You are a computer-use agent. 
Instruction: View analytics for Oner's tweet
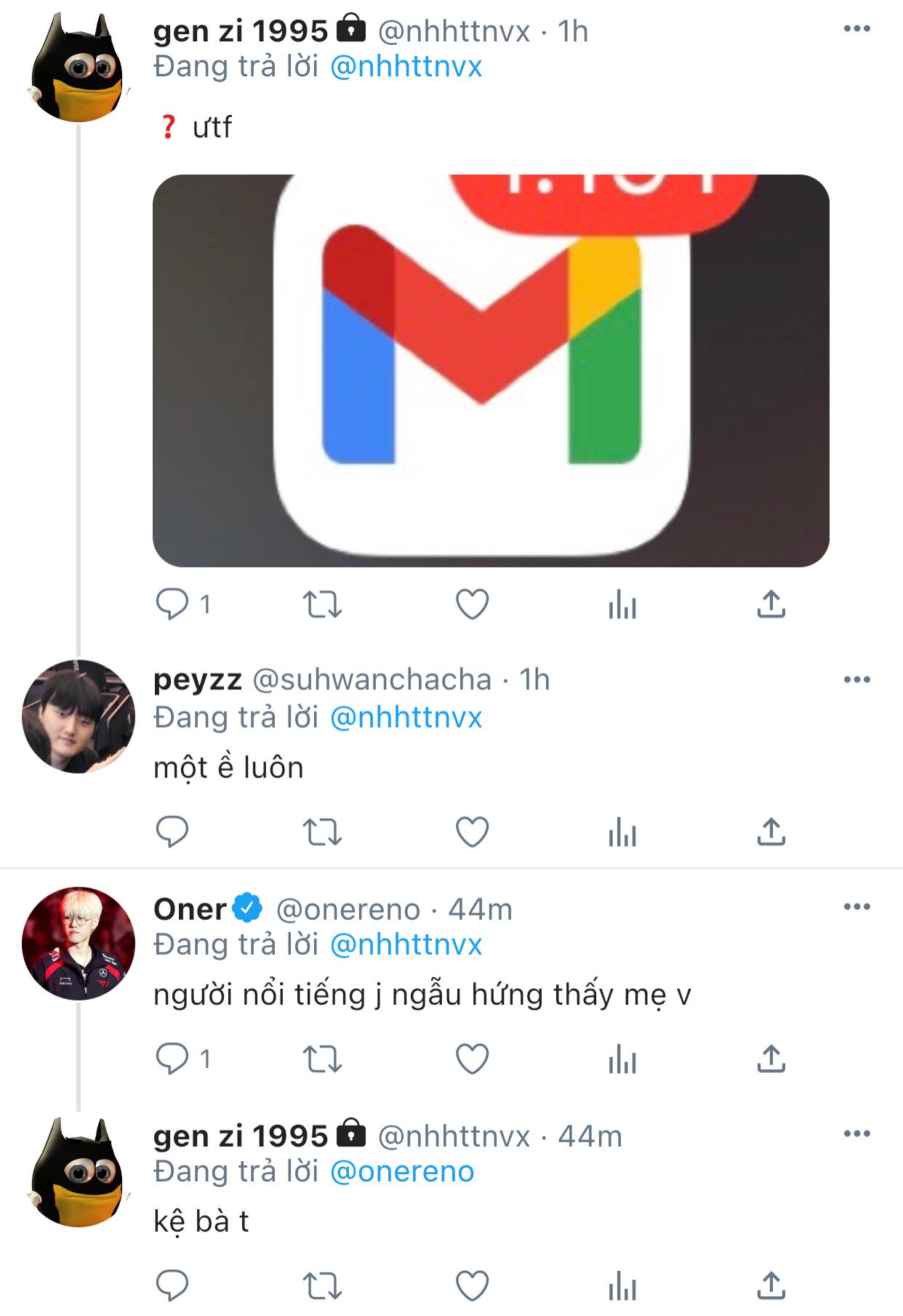point(622,1059)
